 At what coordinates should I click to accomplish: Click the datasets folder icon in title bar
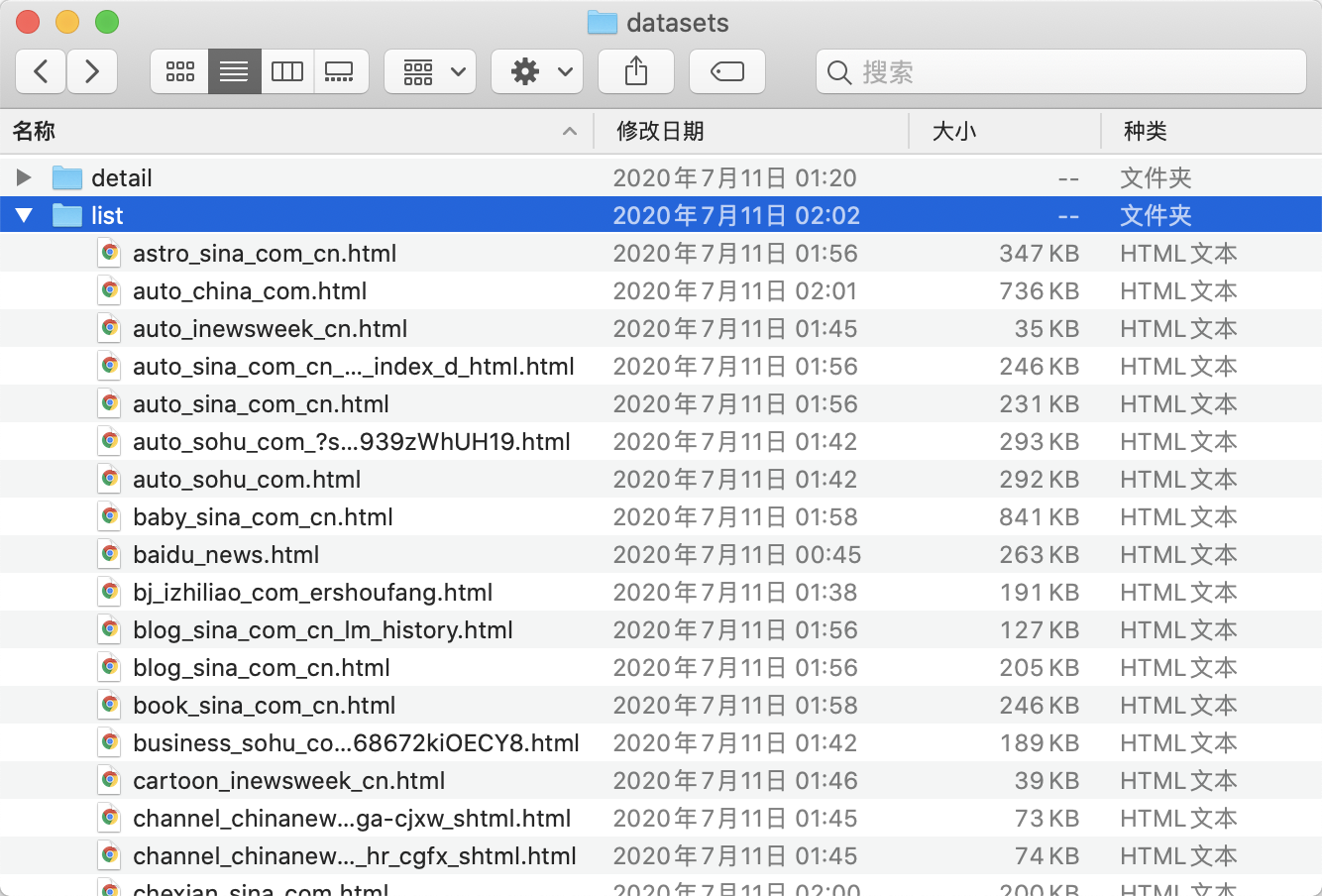point(603,23)
